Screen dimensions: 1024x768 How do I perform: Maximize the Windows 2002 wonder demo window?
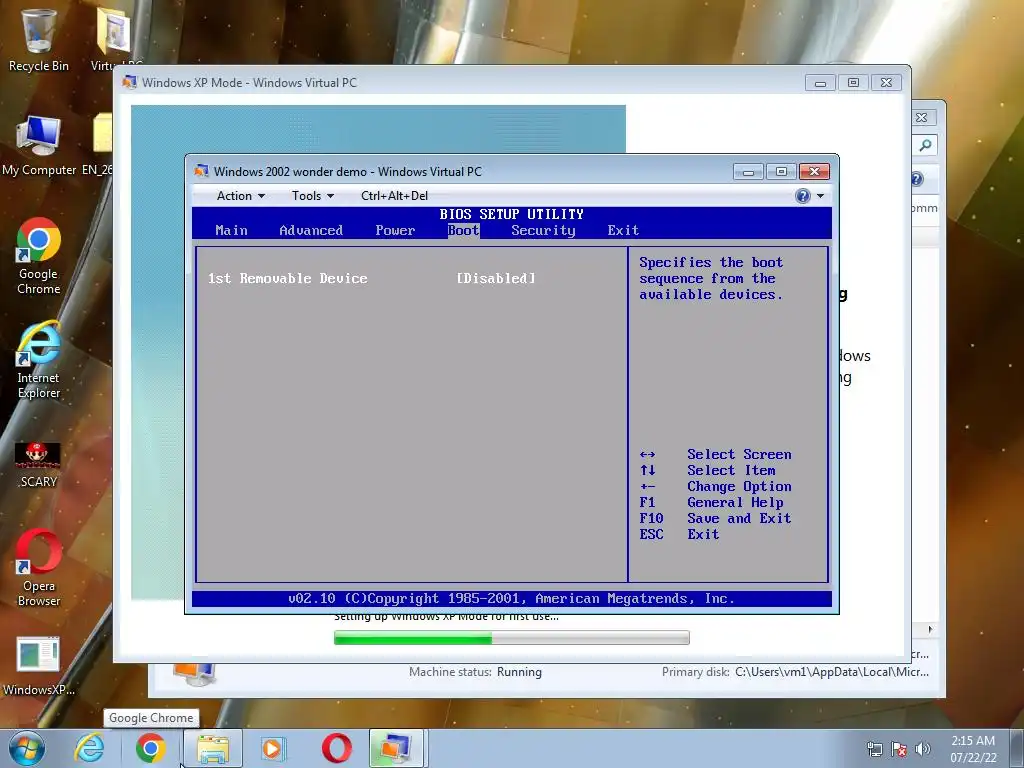[x=781, y=172]
